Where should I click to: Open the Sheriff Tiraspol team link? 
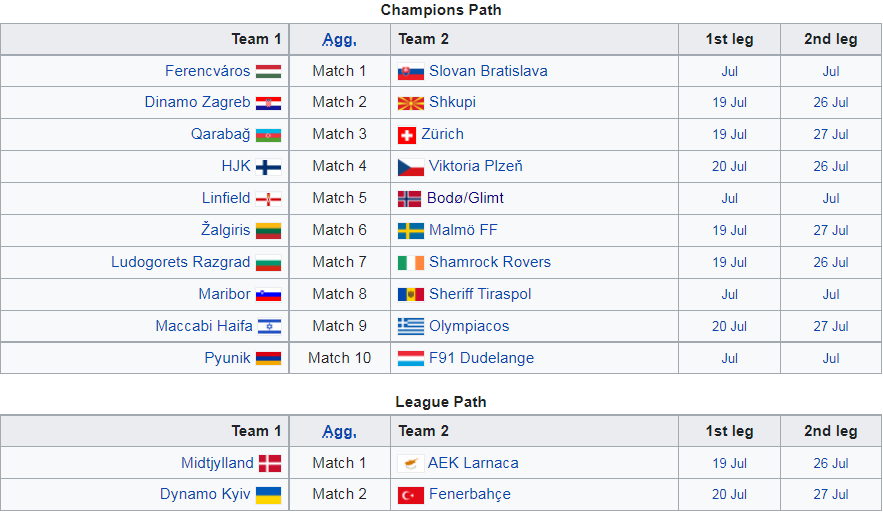click(480, 295)
